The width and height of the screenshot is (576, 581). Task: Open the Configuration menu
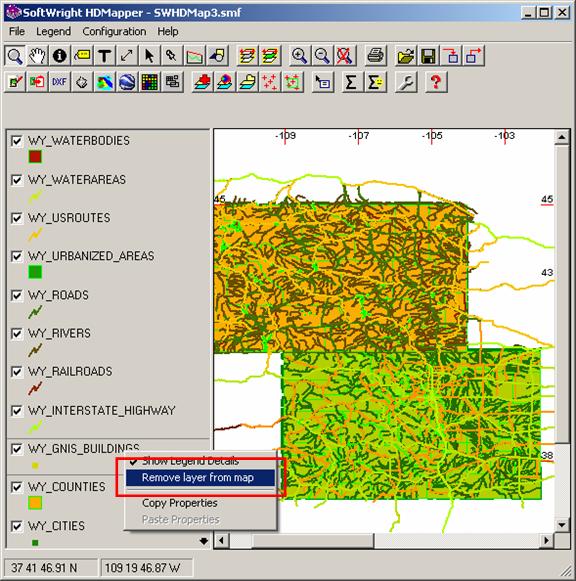(114, 31)
